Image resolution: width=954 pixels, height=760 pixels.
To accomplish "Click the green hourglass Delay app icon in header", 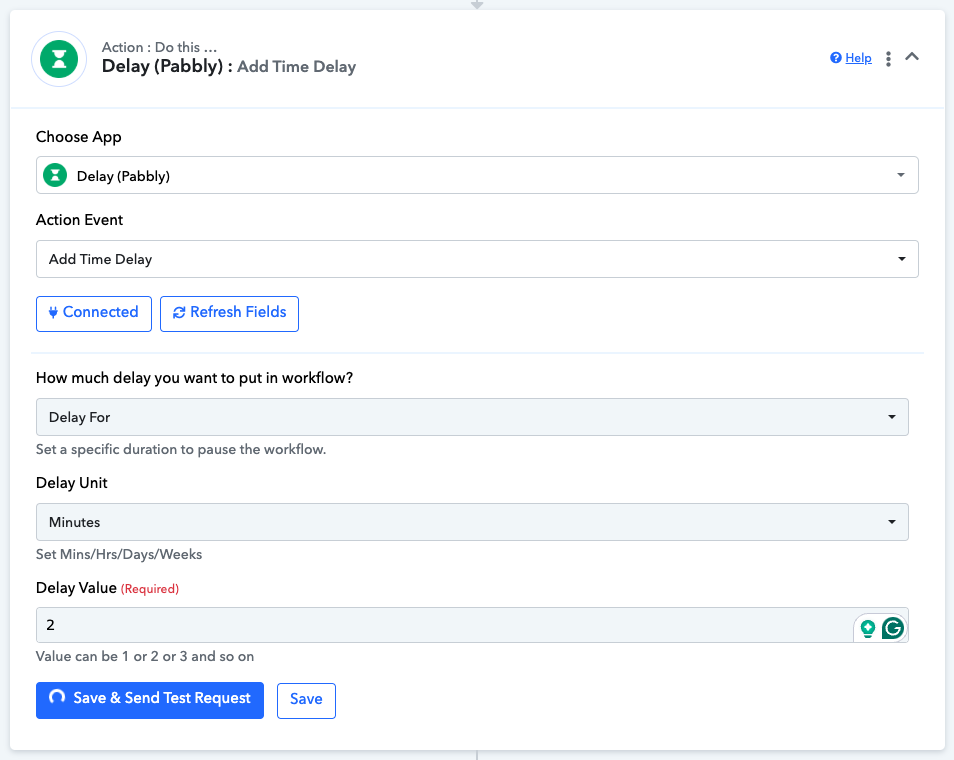I will tap(59, 59).
